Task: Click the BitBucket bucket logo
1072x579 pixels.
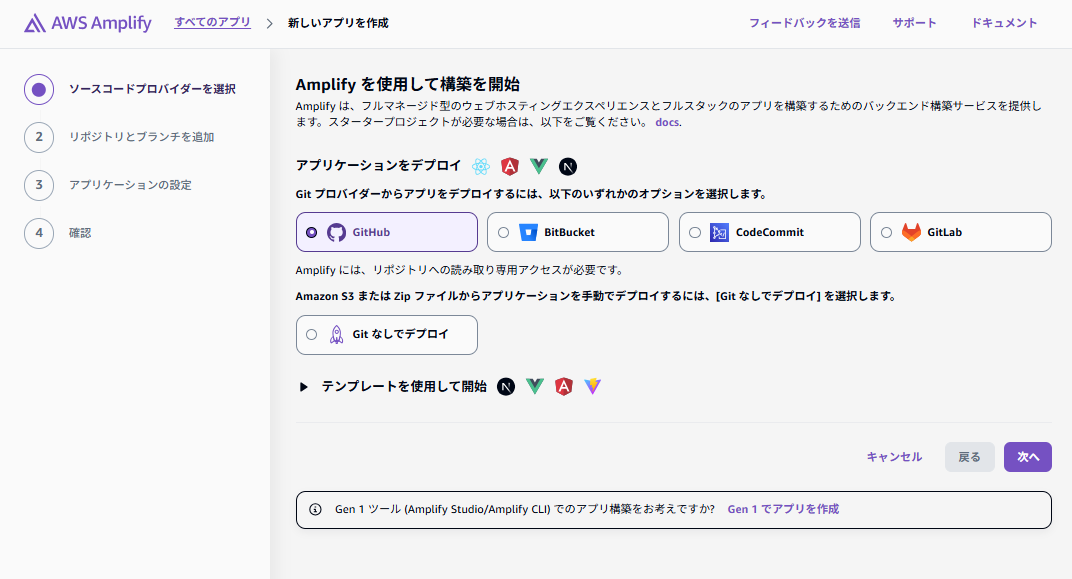Action: [528, 232]
